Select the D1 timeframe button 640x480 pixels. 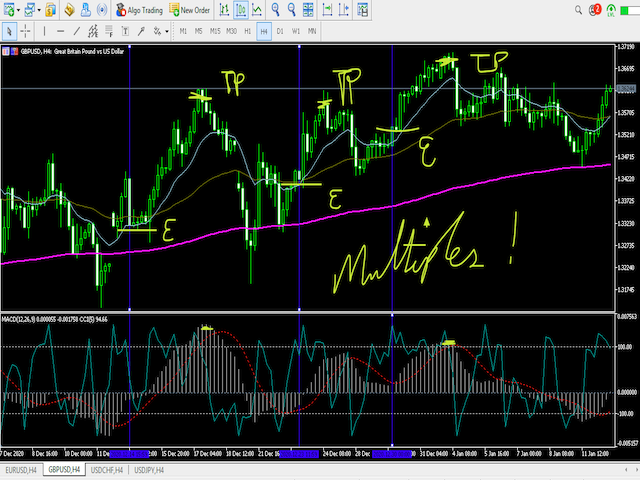tap(280, 31)
